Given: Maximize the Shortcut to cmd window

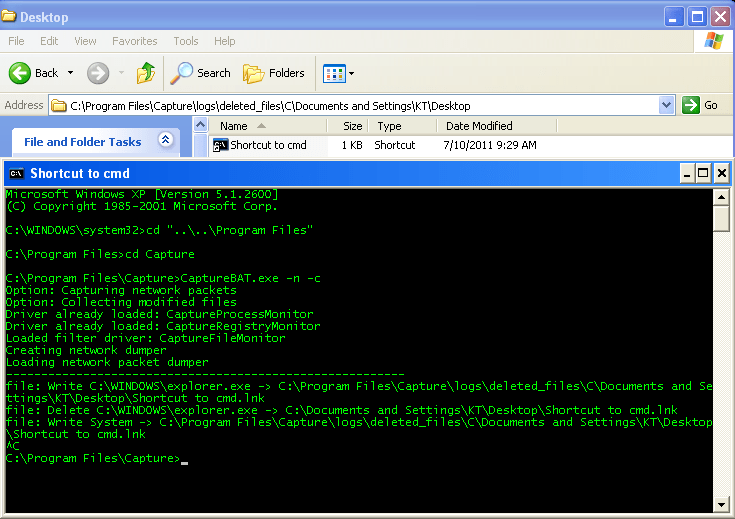Looking at the screenshot, I should pos(702,173).
